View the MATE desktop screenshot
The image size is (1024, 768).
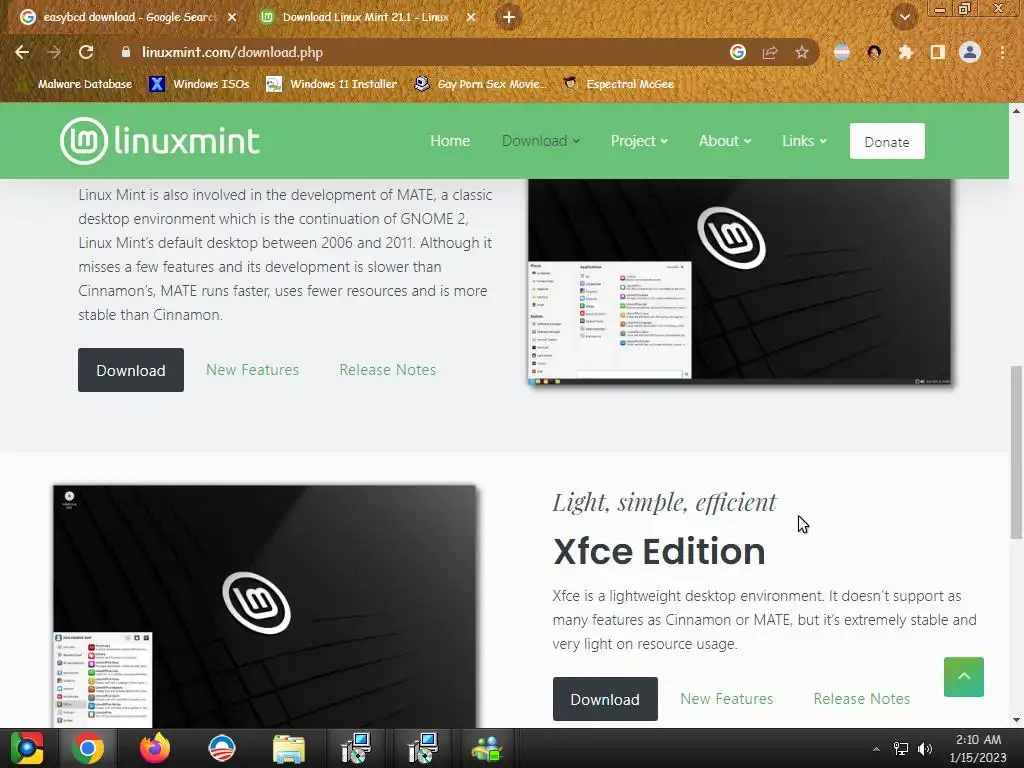point(739,281)
